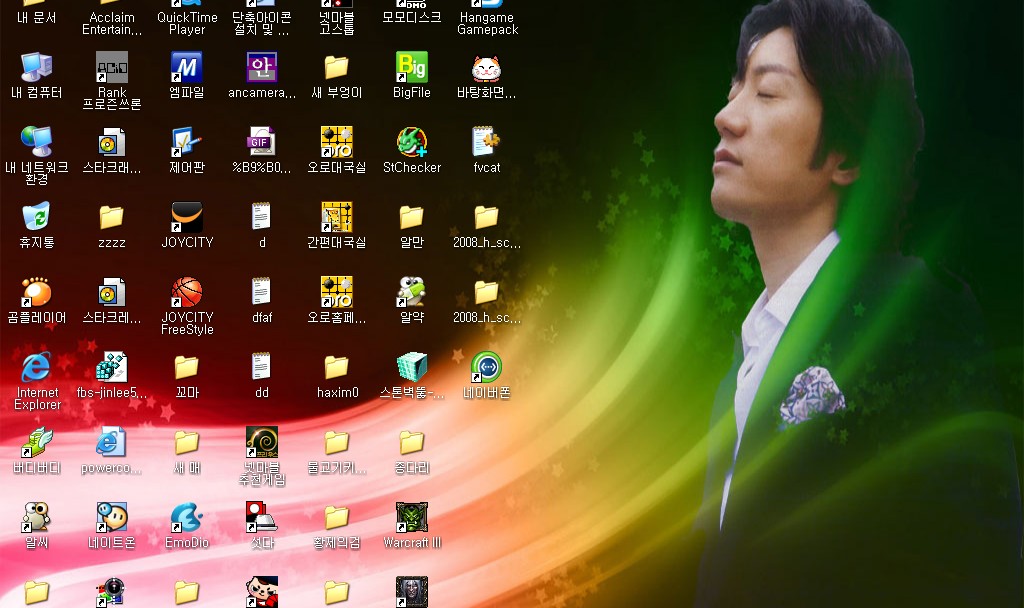This screenshot has height=608, width=1024.
Task: Launch the 알씨 shortcut
Action: pyautogui.click(x=37, y=518)
